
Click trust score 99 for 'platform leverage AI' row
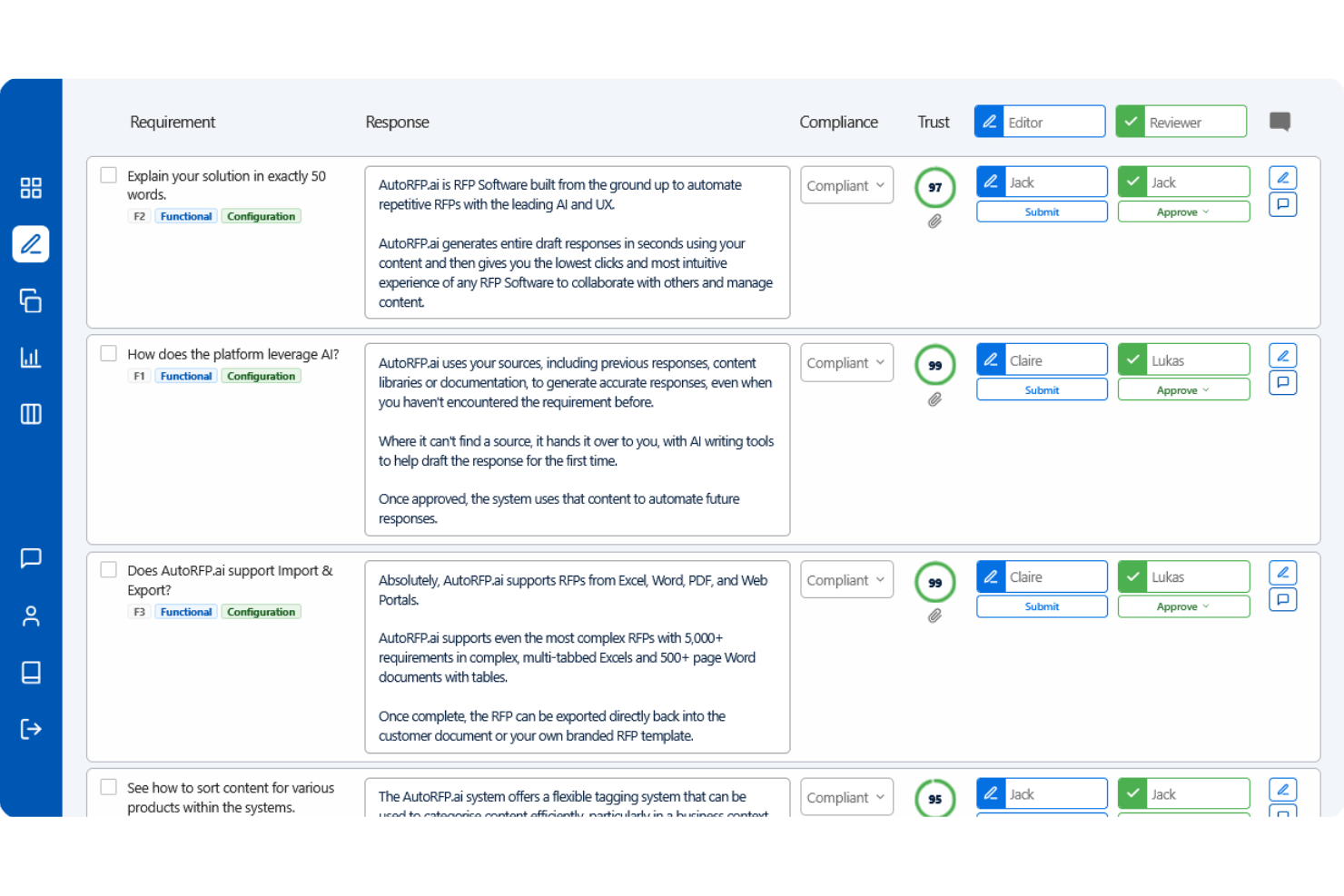click(x=935, y=366)
